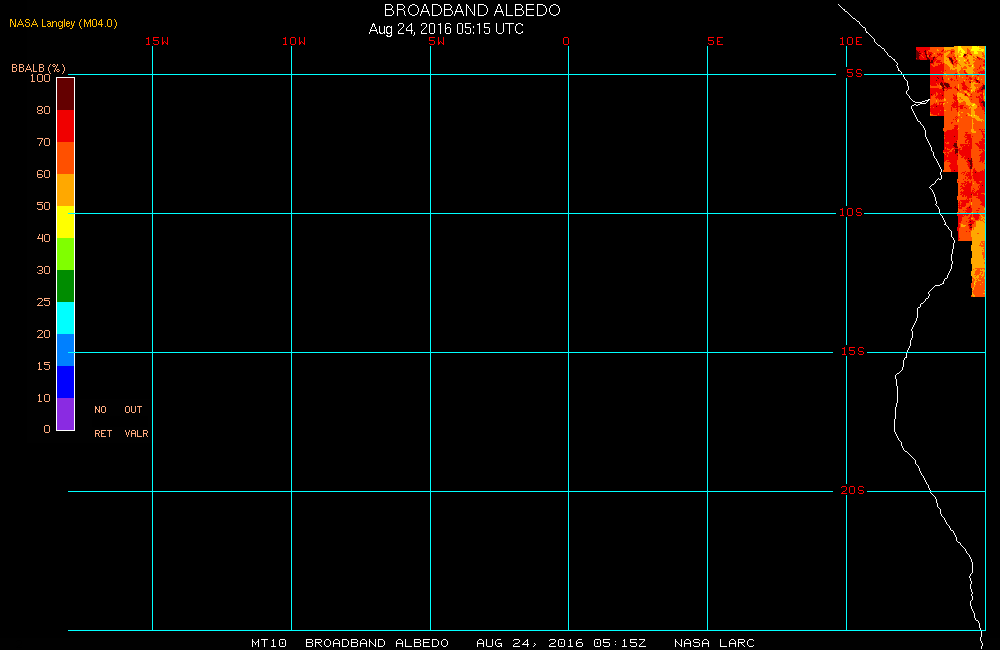
Task: Click 'NASA LARC' in the footer caption
Action: click(x=714, y=643)
